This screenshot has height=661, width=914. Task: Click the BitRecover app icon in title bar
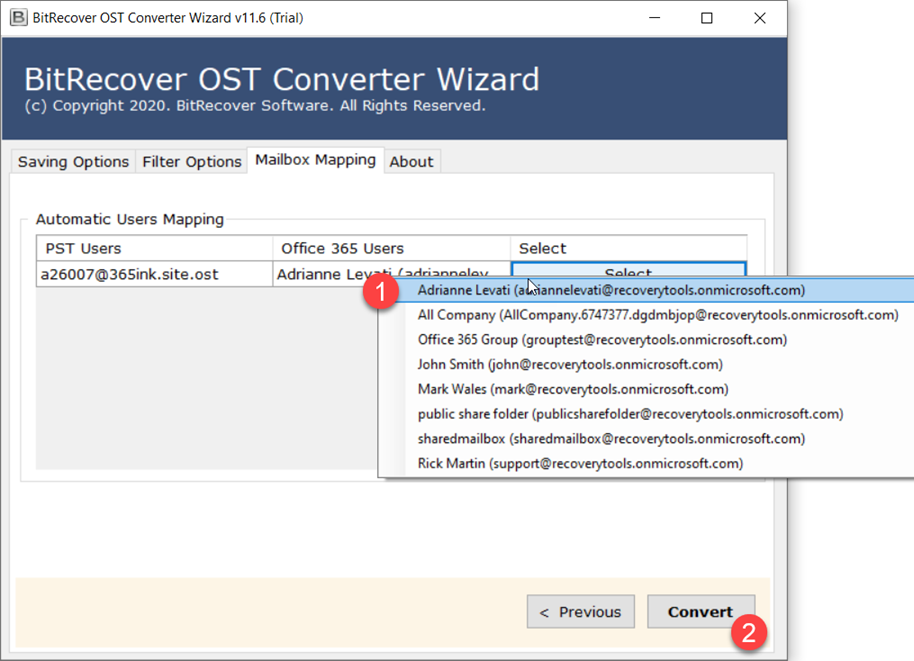coord(18,17)
